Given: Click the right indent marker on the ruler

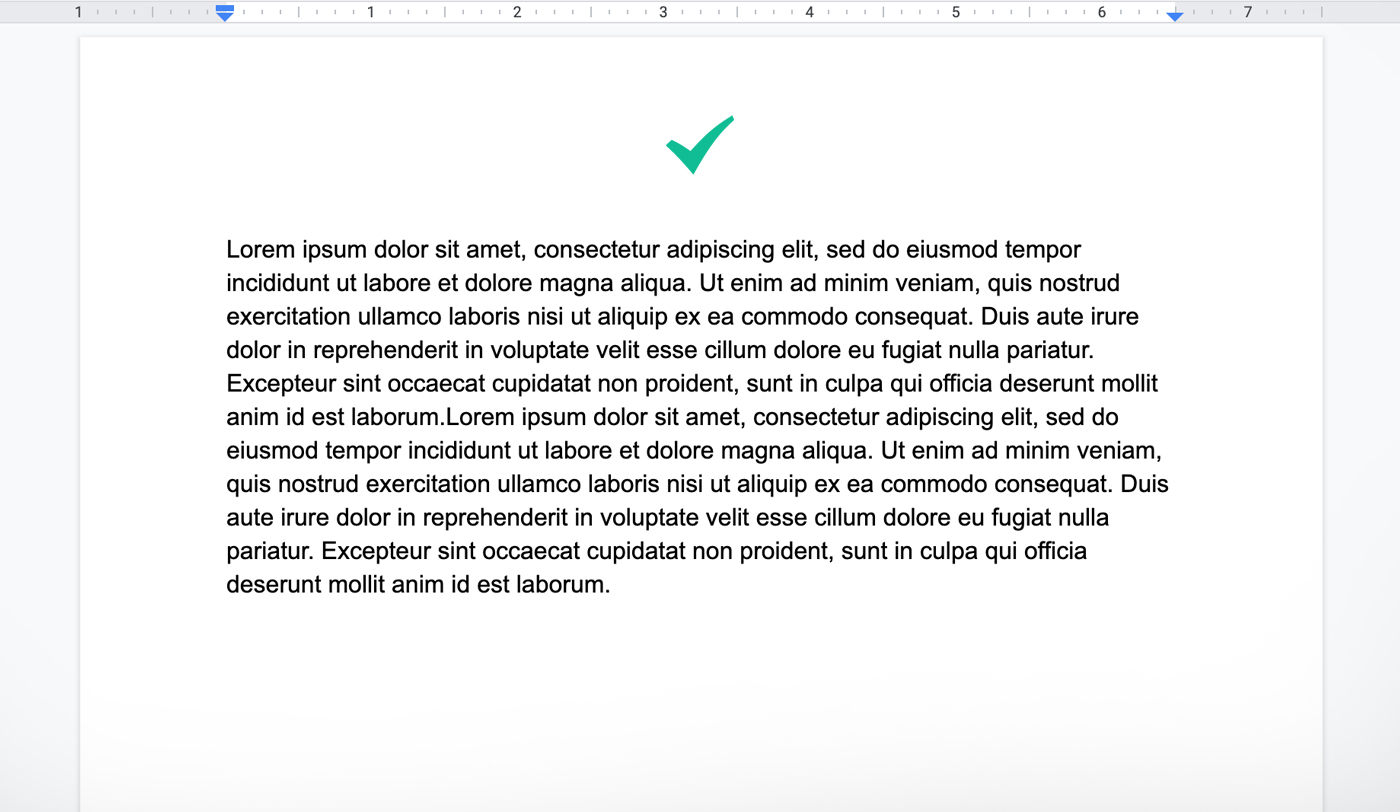Looking at the screenshot, I should tap(1174, 17).
